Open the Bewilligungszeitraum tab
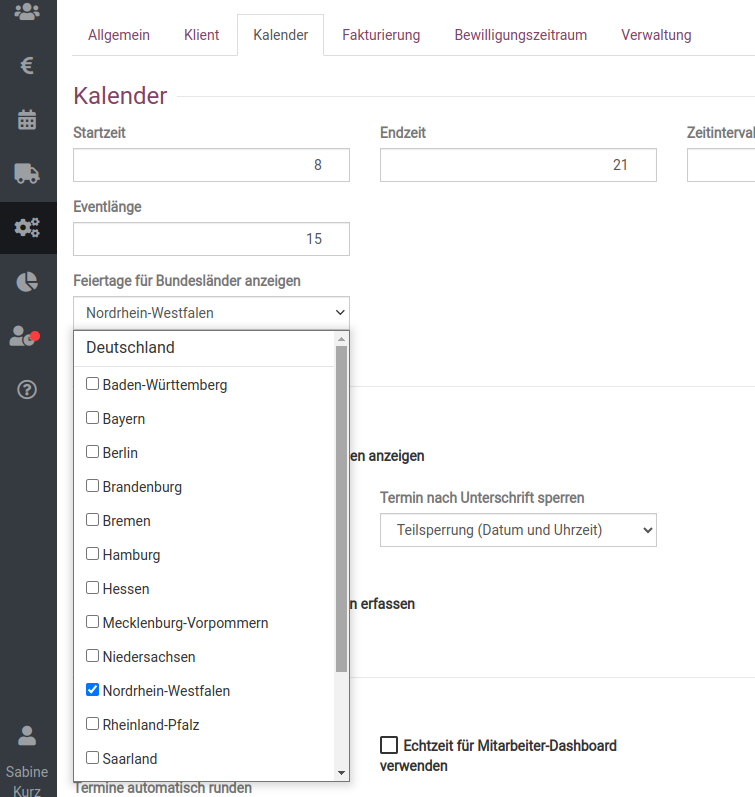The image size is (755, 797). click(x=520, y=35)
